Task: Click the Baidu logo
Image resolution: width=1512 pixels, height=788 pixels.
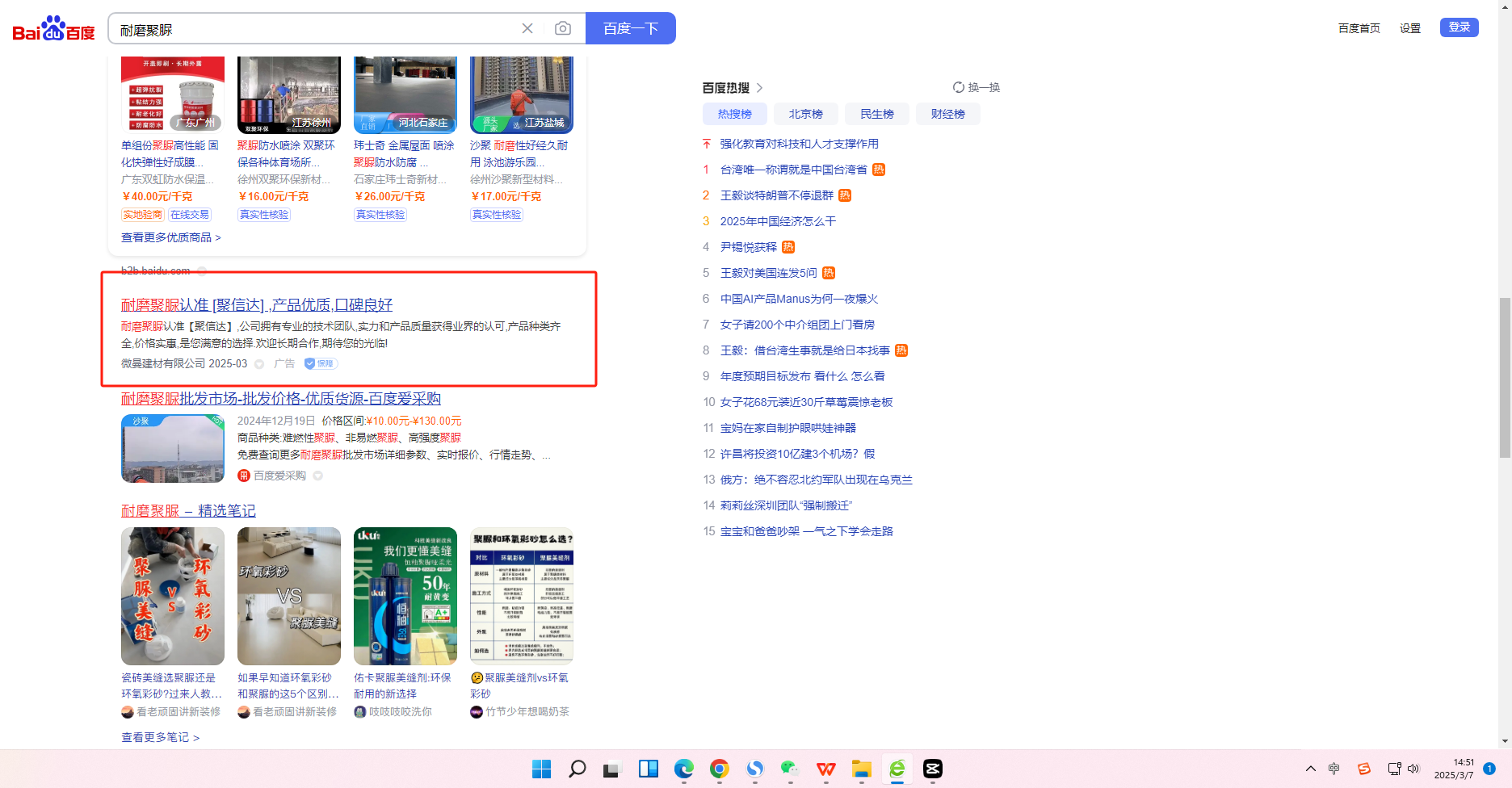Action: tap(53, 29)
